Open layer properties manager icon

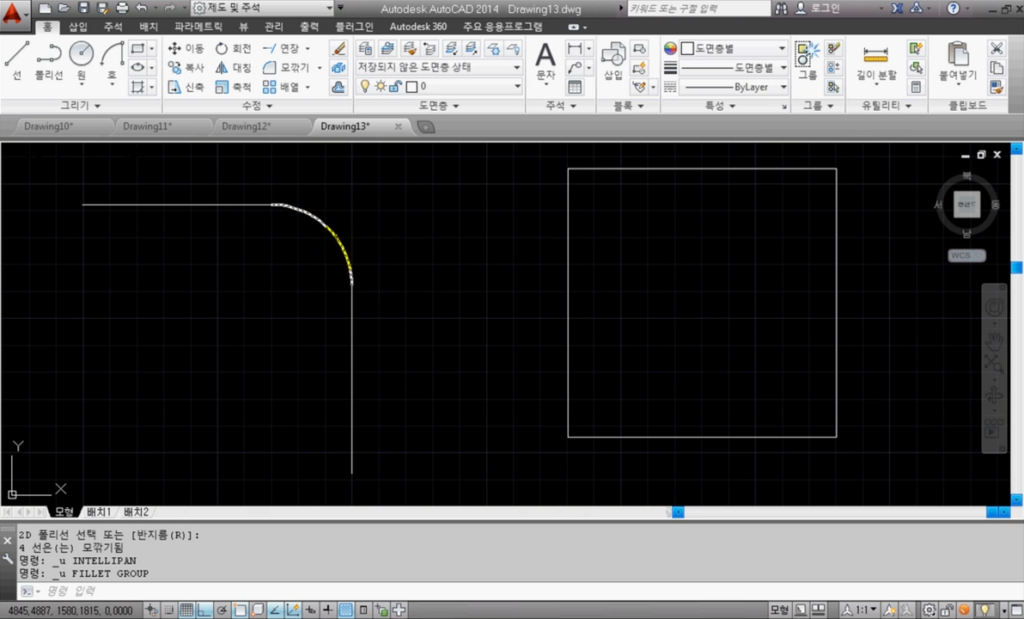365,48
